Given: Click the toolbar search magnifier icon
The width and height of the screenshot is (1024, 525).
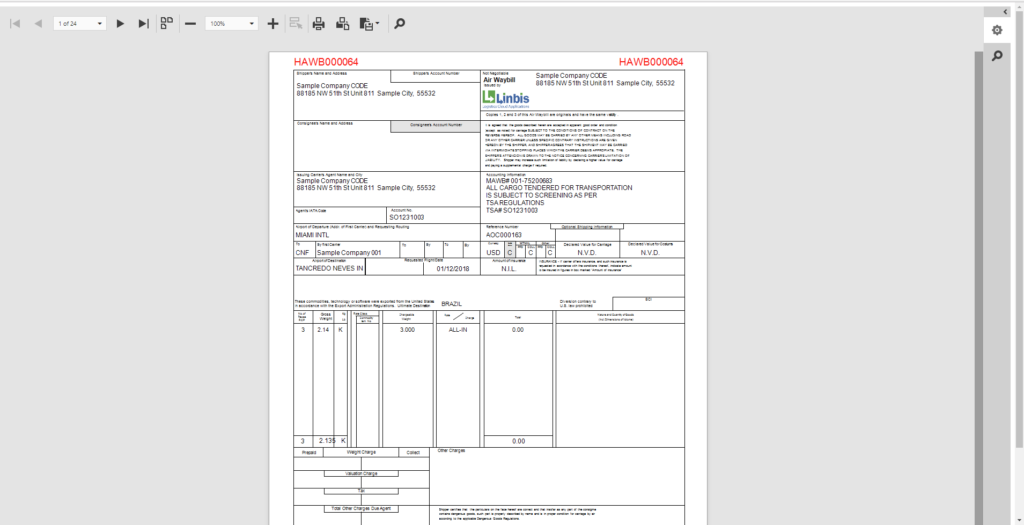Looking at the screenshot, I should (x=400, y=23).
